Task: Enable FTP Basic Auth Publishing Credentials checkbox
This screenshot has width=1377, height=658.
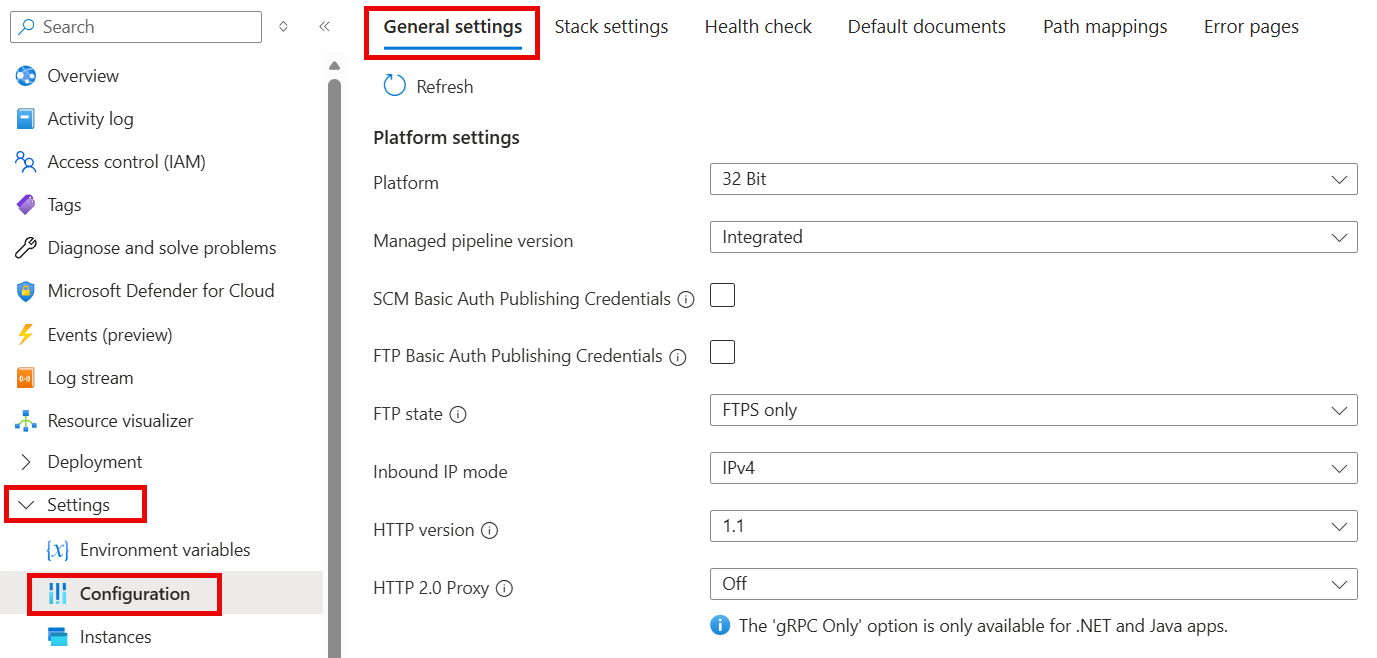Action: 722,352
